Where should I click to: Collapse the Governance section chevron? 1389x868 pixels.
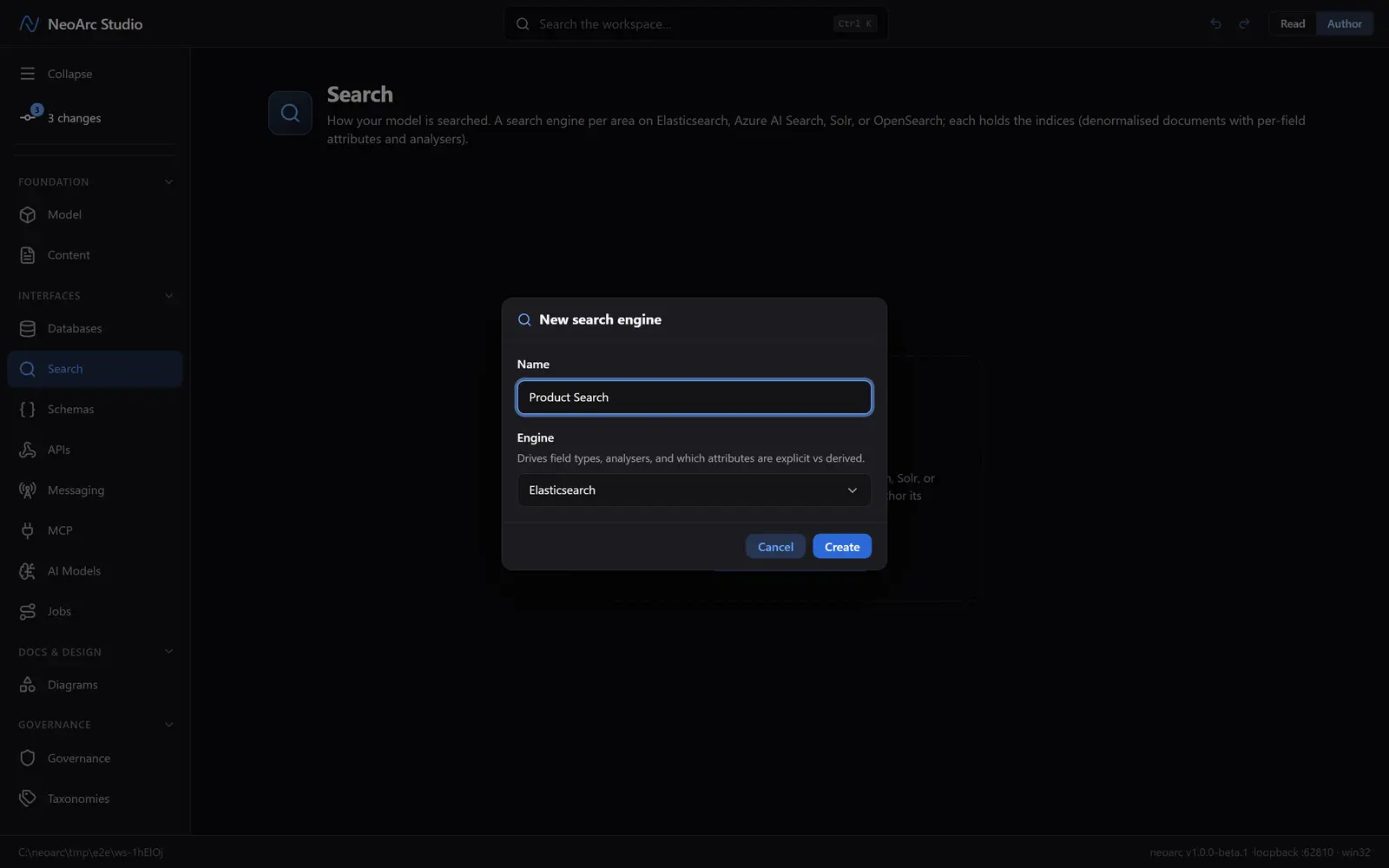pos(168,725)
